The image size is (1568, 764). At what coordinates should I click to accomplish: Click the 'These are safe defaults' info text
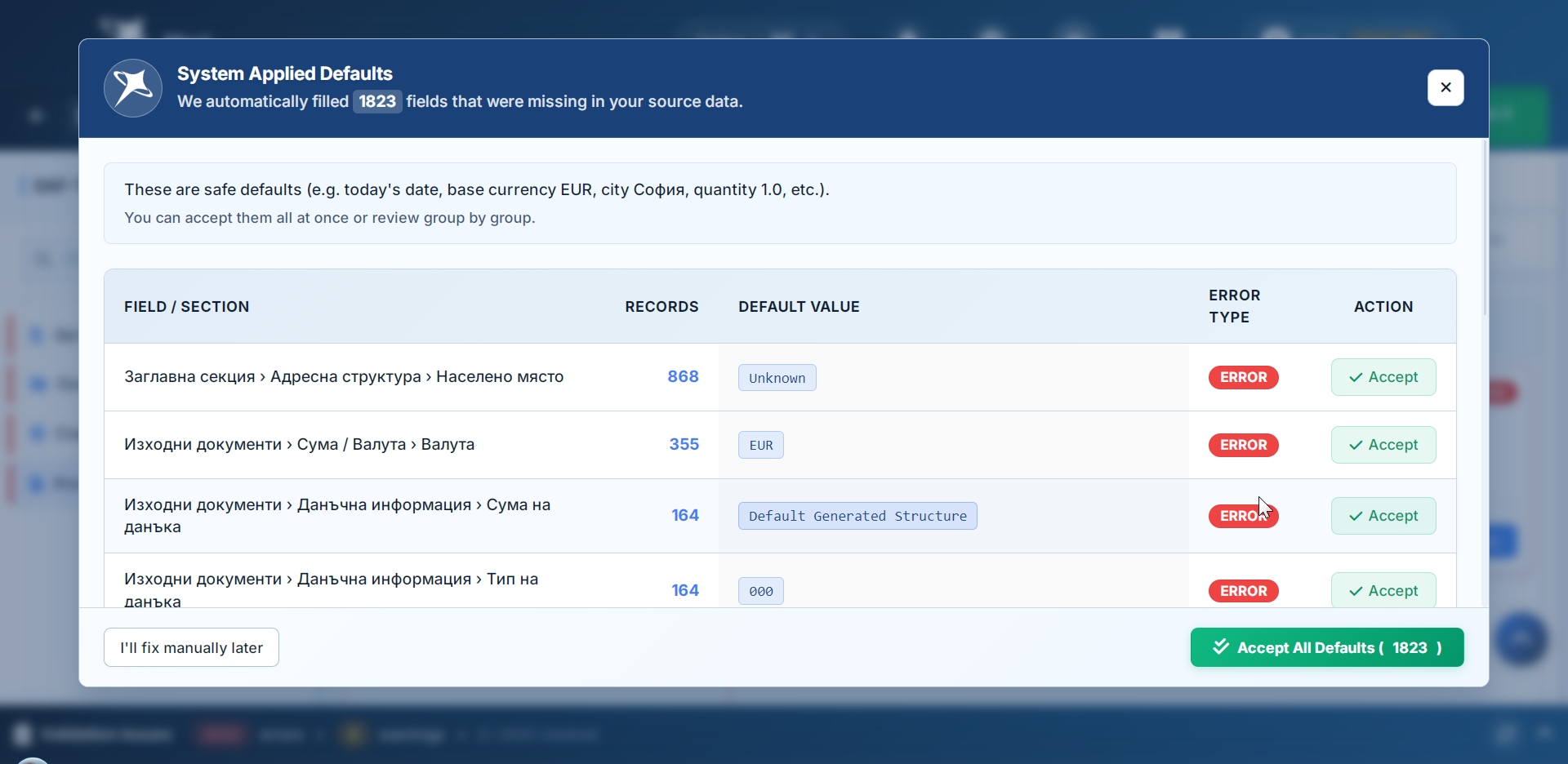click(x=476, y=189)
